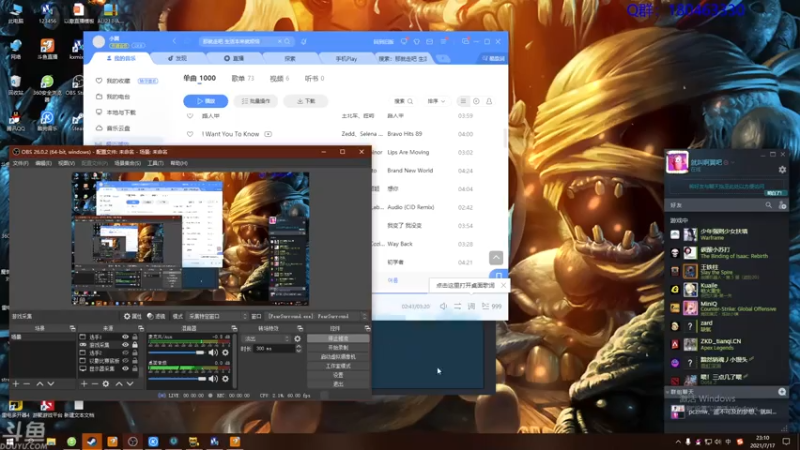The image size is (800, 450).
Task: Toggle lock on 游戏采集 source
Action: (x=135, y=345)
